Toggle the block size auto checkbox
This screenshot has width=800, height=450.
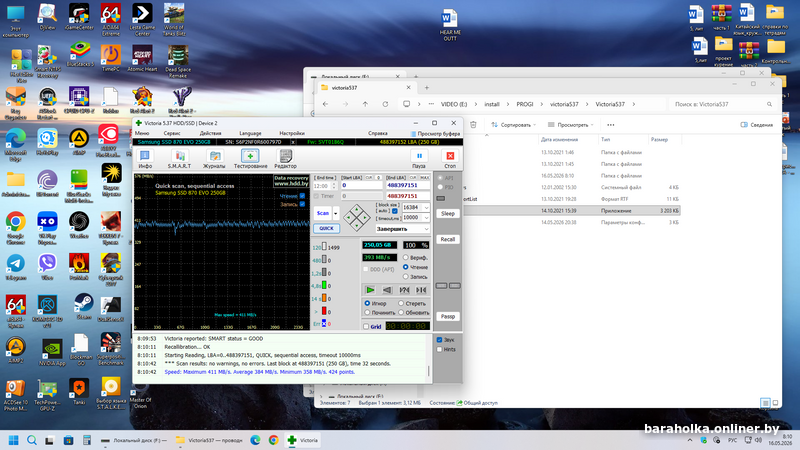[394, 211]
